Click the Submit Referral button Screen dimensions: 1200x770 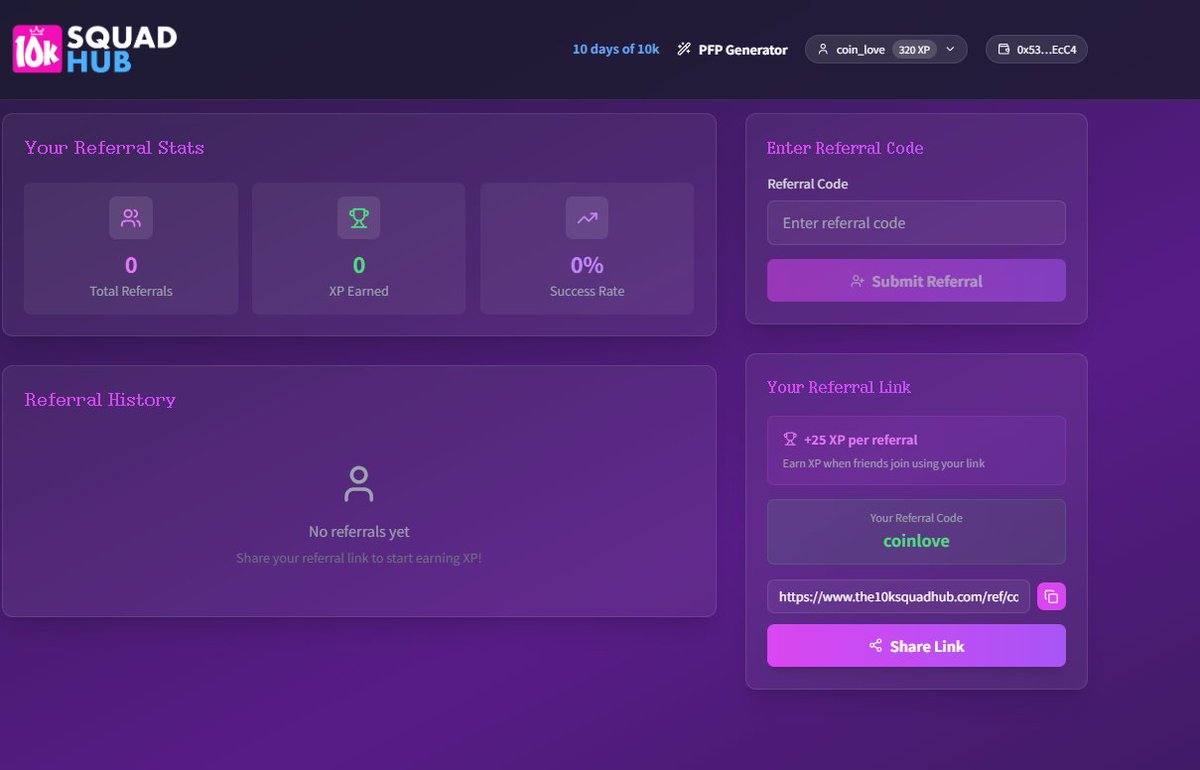click(916, 281)
